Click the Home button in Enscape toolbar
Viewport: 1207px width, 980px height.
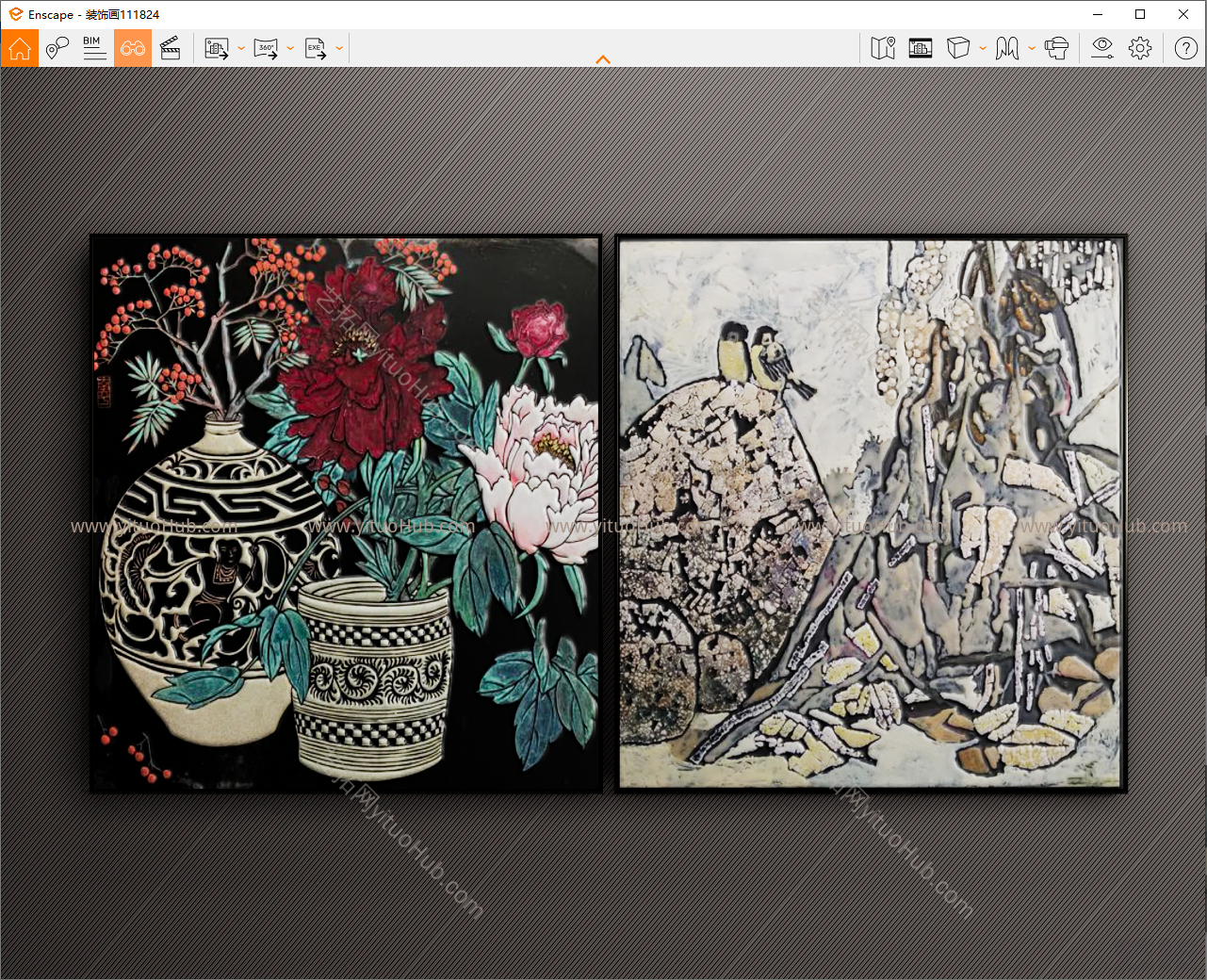[20, 48]
